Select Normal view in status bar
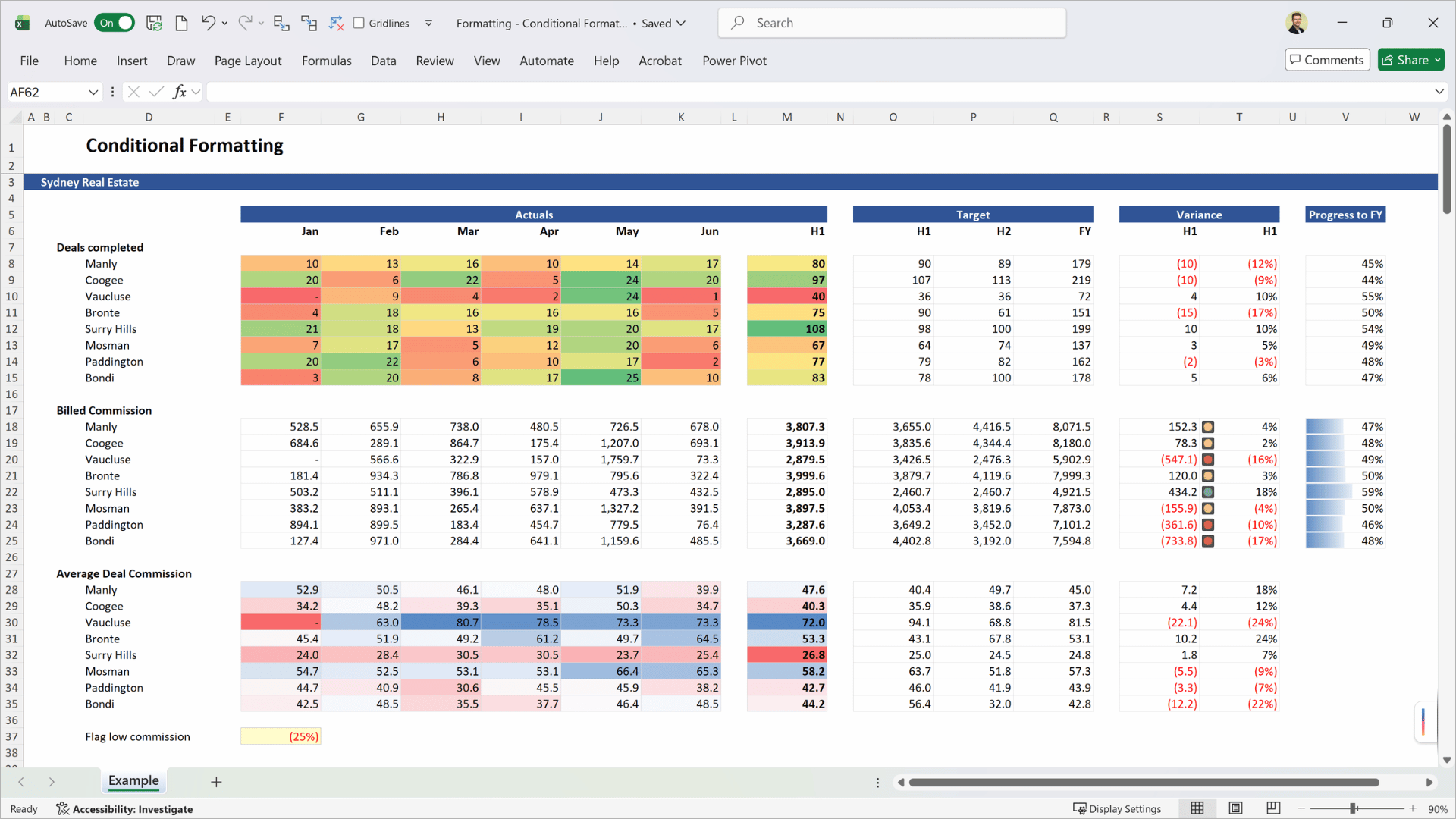Viewport: 1456px width, 819px height. 1197,808
